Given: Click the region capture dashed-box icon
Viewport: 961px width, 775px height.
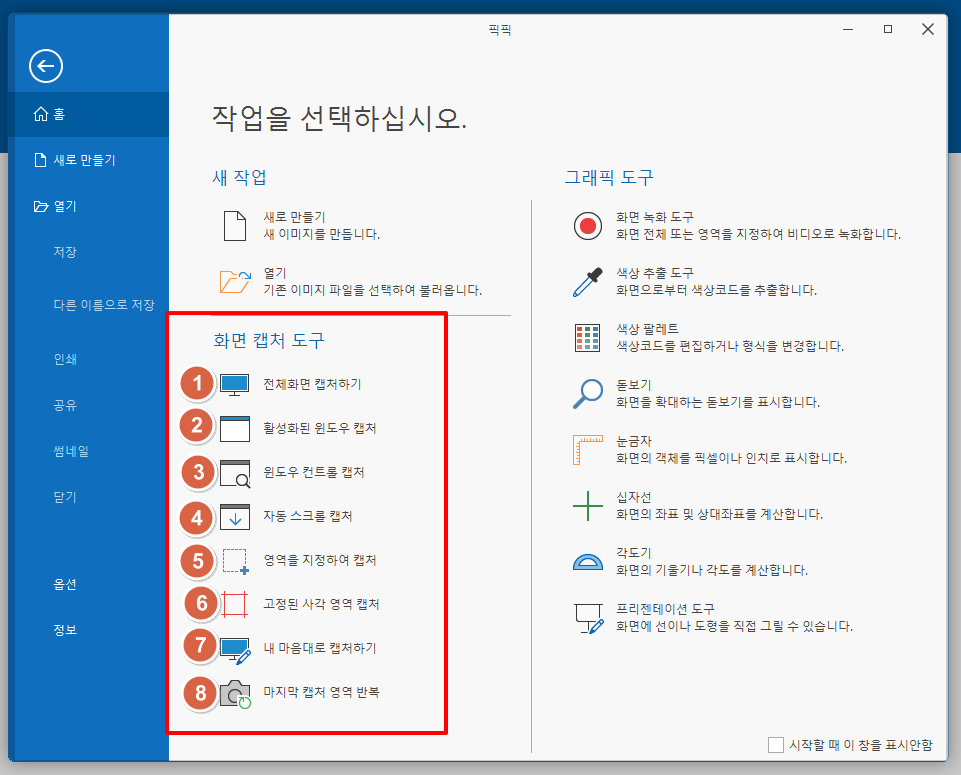Looking at the screenshot, I should click(235, 561).
